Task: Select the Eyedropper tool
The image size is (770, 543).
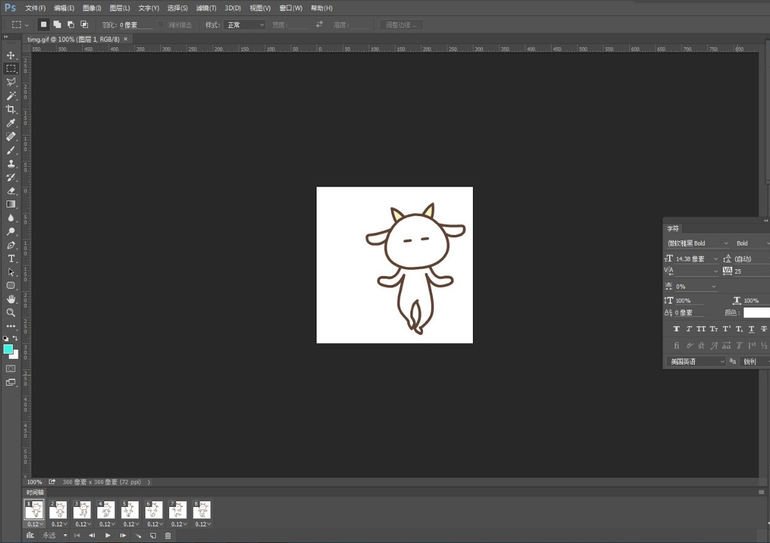Action: pyautogui.click(x=11, y=123)
